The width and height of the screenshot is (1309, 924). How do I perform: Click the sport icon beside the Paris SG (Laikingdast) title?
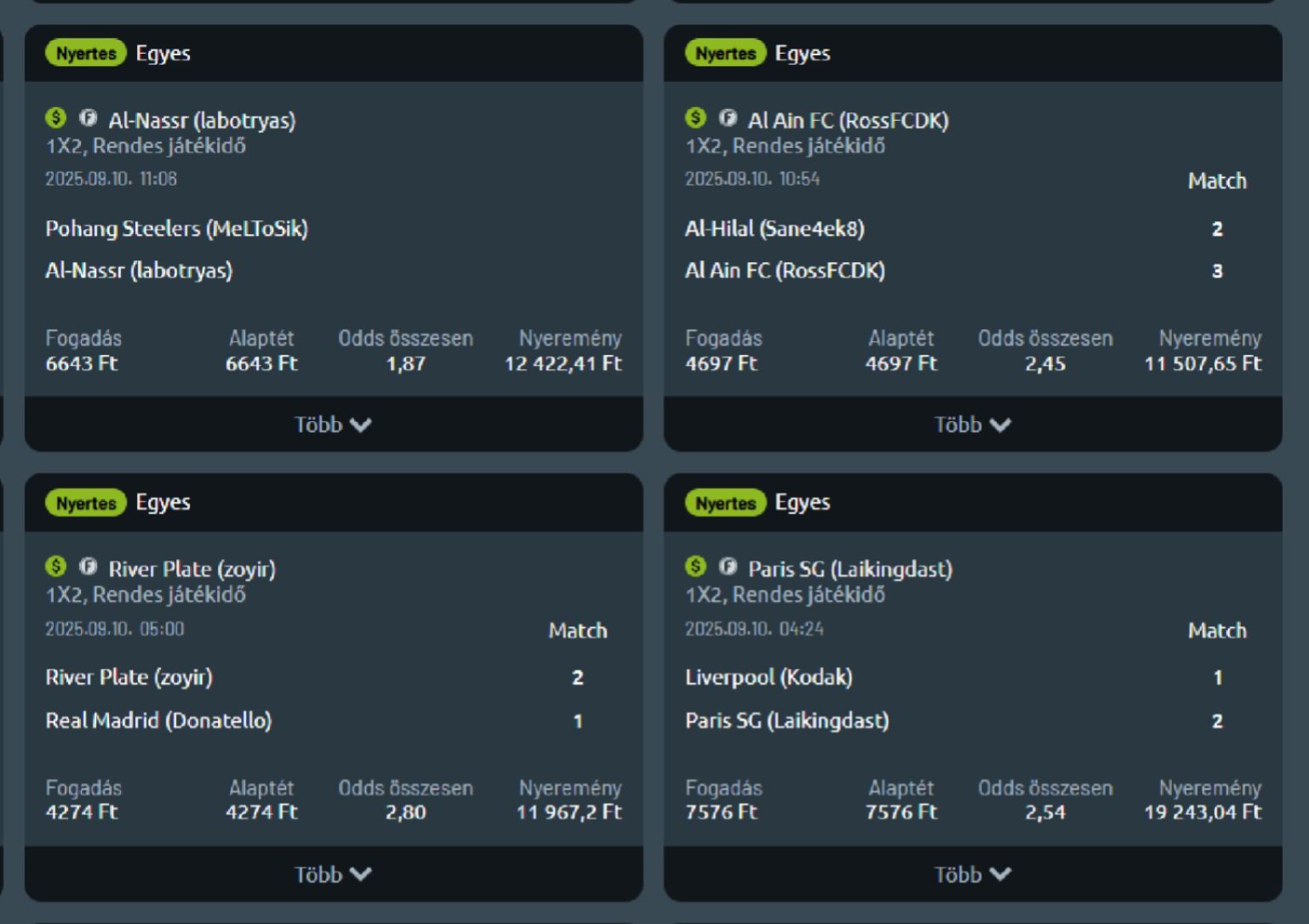click(728, 567)
